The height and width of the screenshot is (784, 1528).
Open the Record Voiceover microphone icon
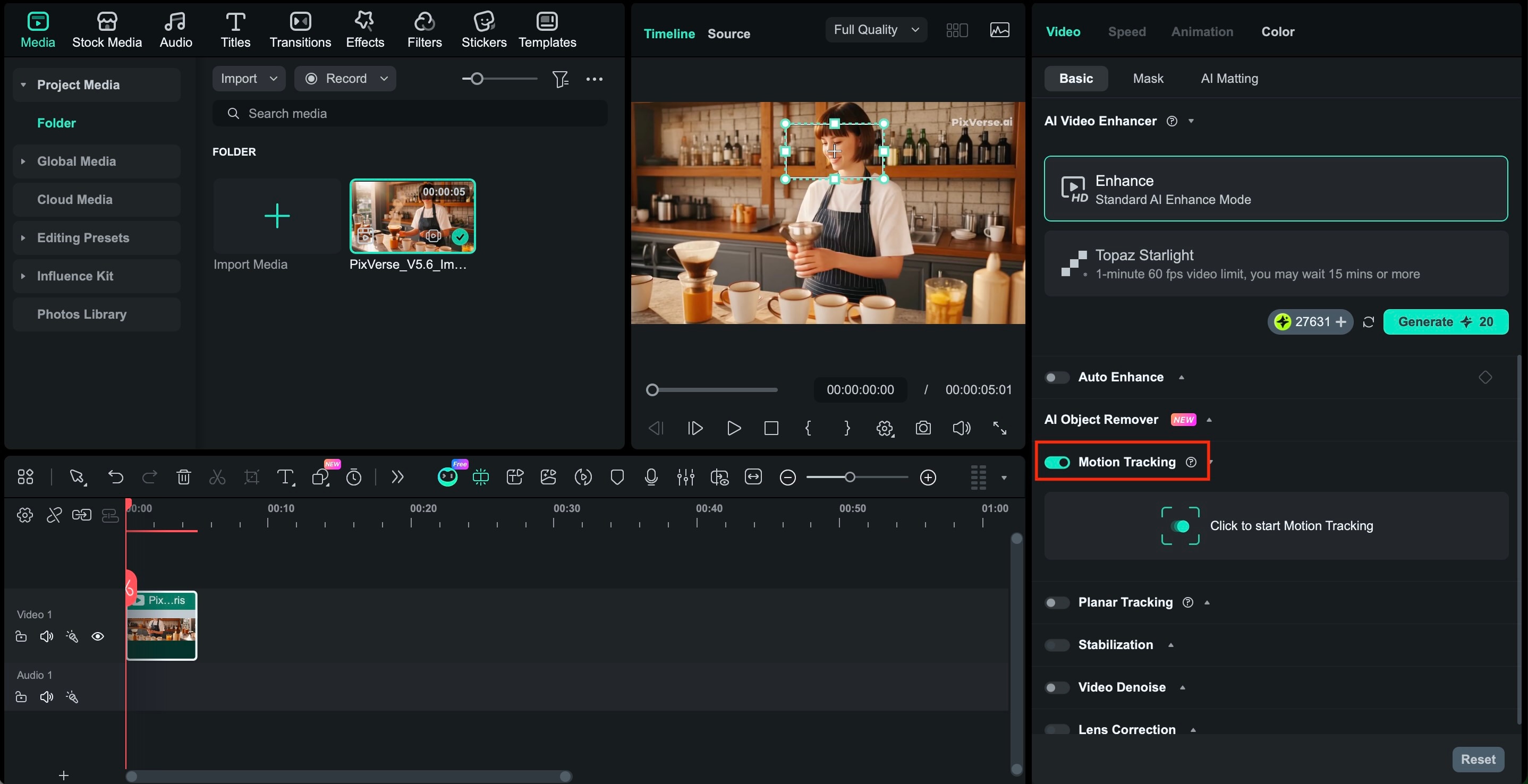click(x=651, y=478)
